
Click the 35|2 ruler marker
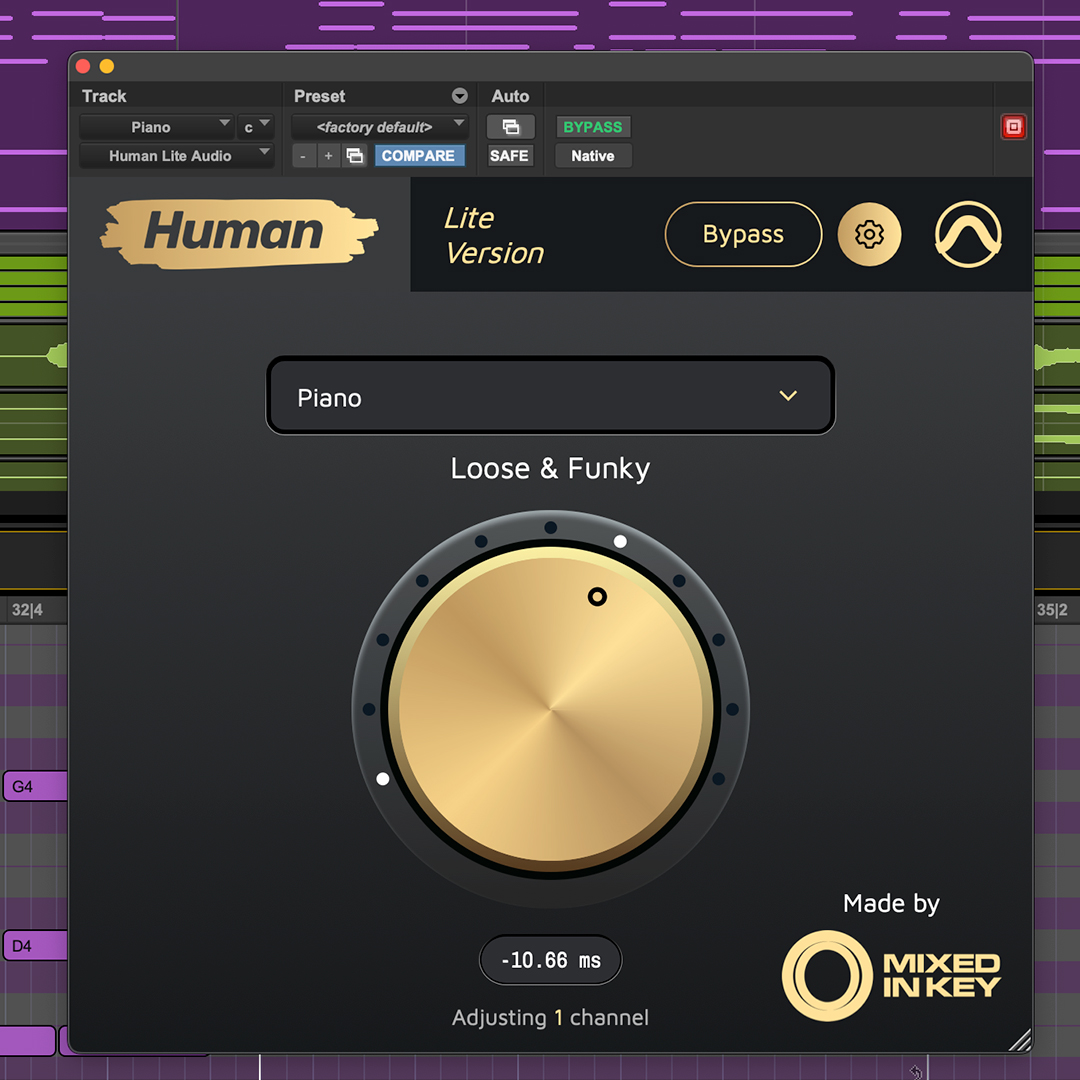(1052, 610)
